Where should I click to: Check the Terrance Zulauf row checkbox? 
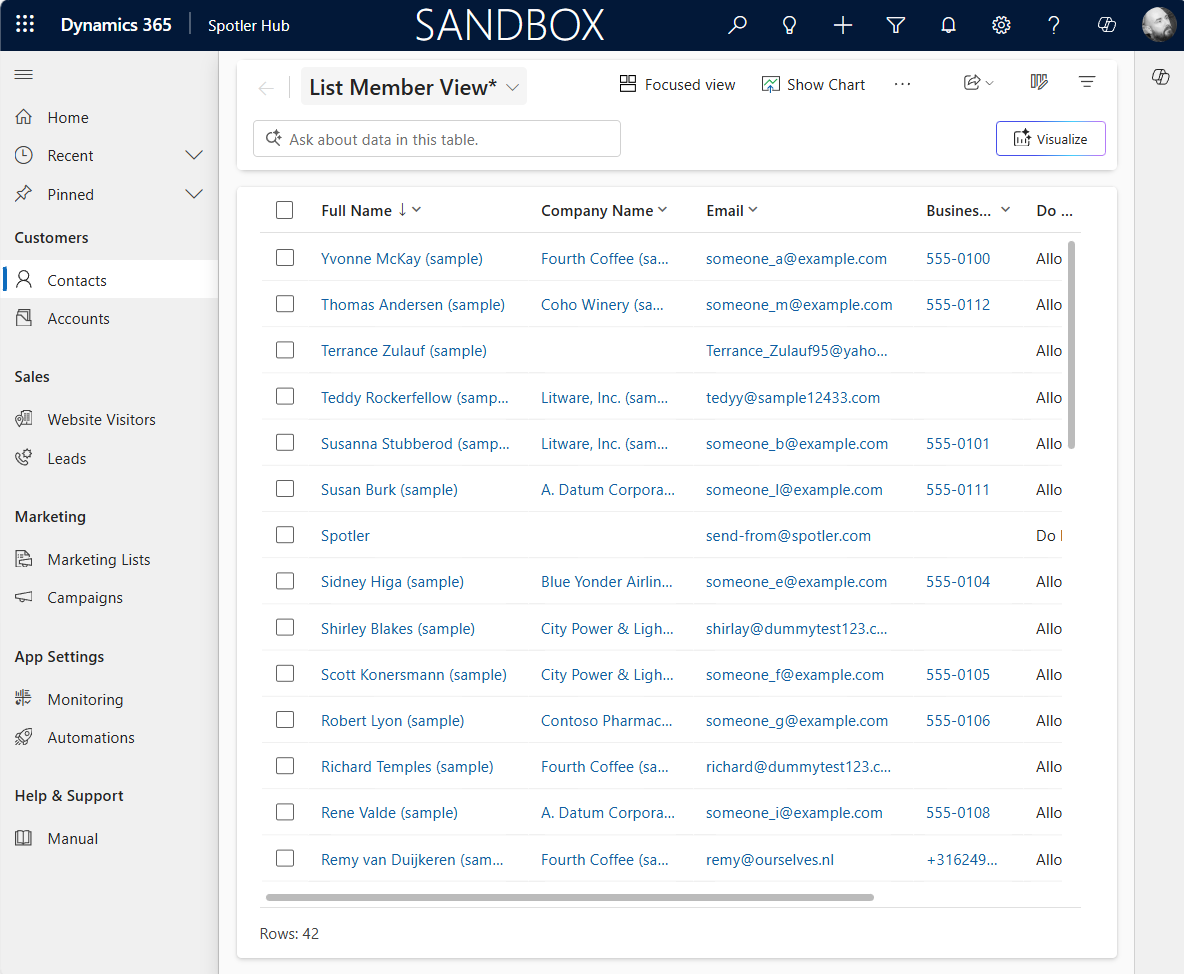point(285,350)
